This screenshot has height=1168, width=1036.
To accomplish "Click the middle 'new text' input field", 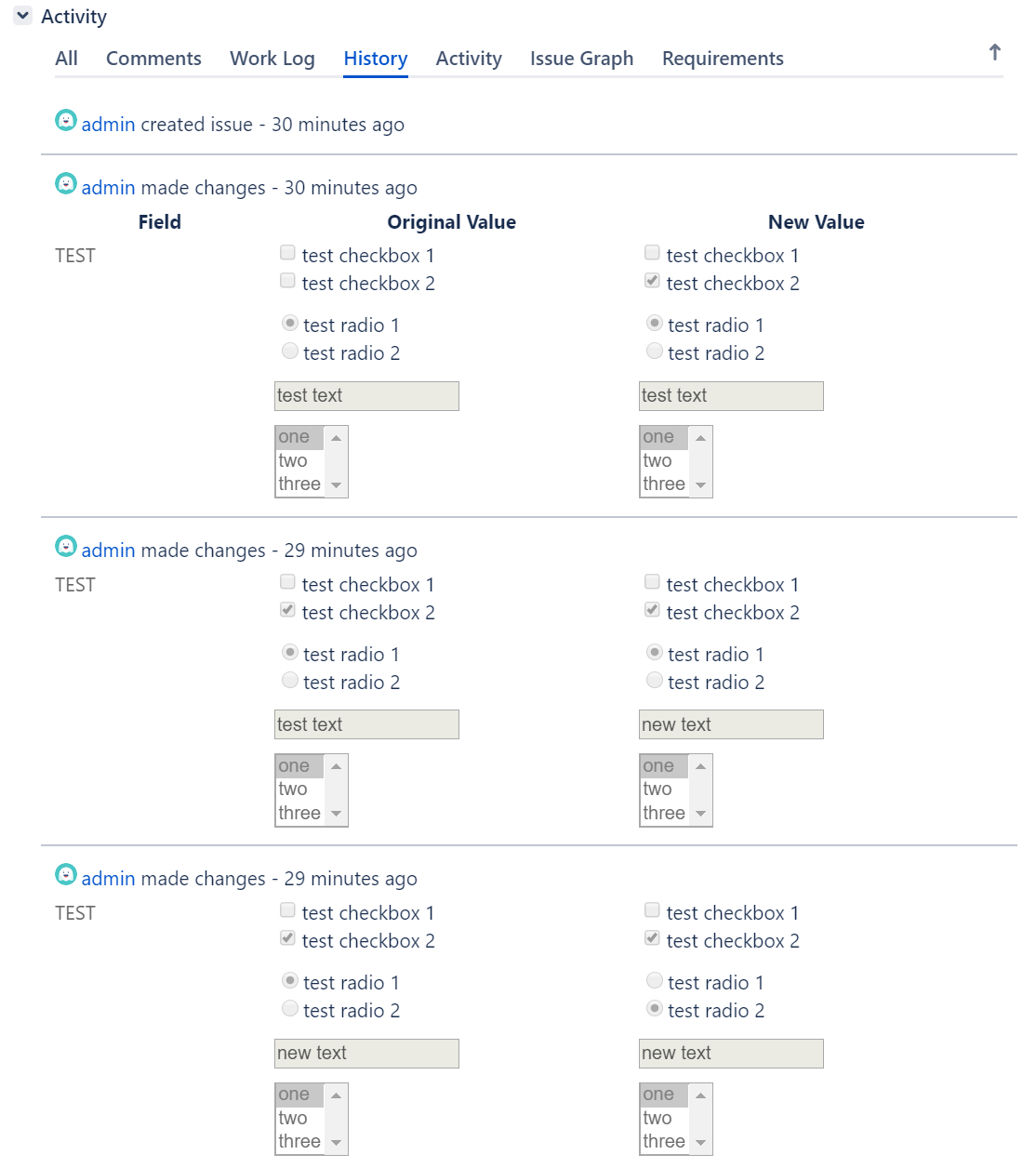I will coord(731,724).
